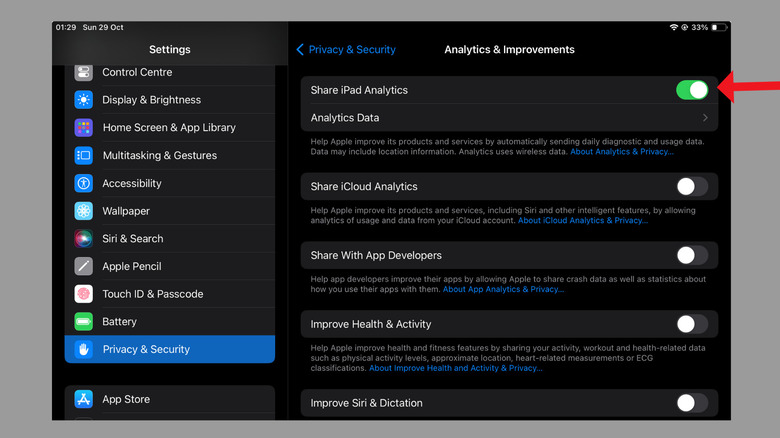
Task: Turn off Share iPad Analytics switch
Action: [692, 90]
